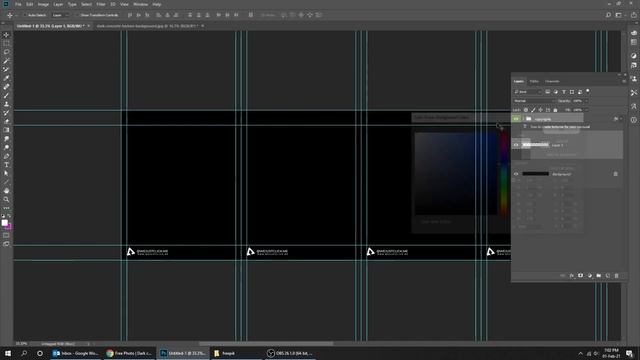
Task: Hide the copyrights group layer
Action: coord(516,119)
